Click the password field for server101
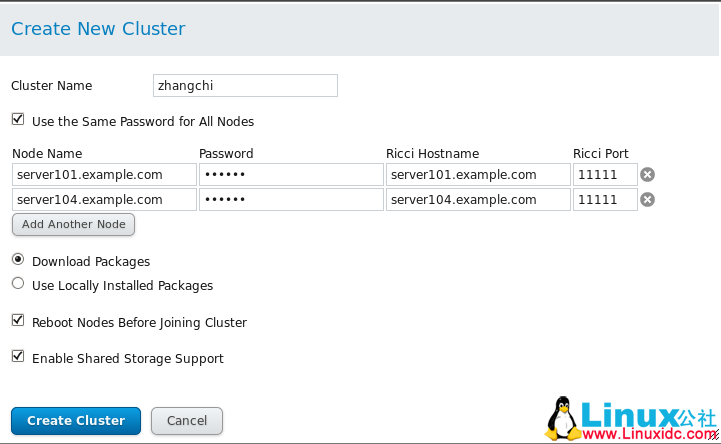Screen dimensions: 721x444 (291, 175)
